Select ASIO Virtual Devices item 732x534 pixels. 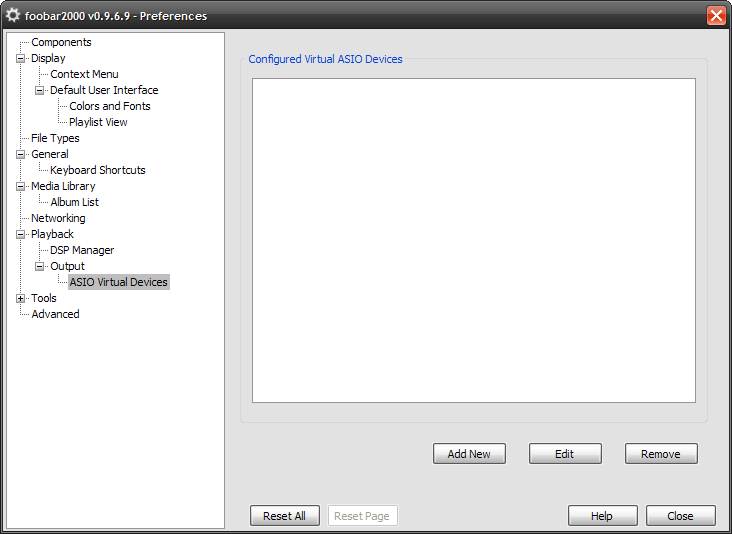(x=119, y=282)
